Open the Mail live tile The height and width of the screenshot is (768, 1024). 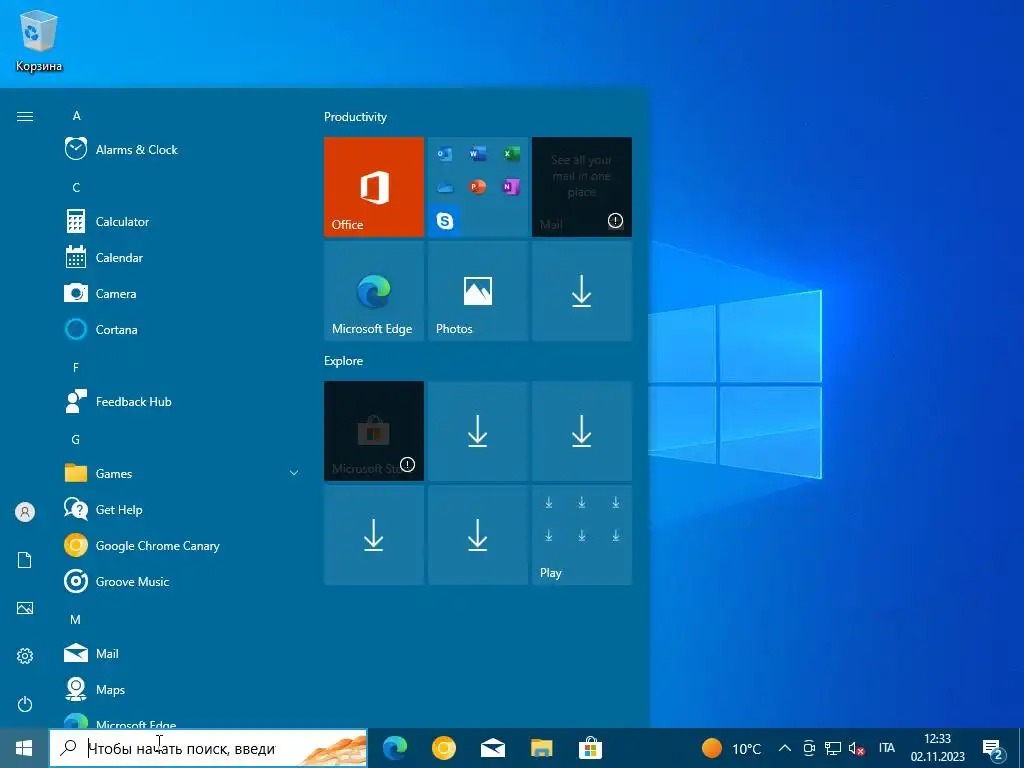pyautogui.click(x=582, y=187)
